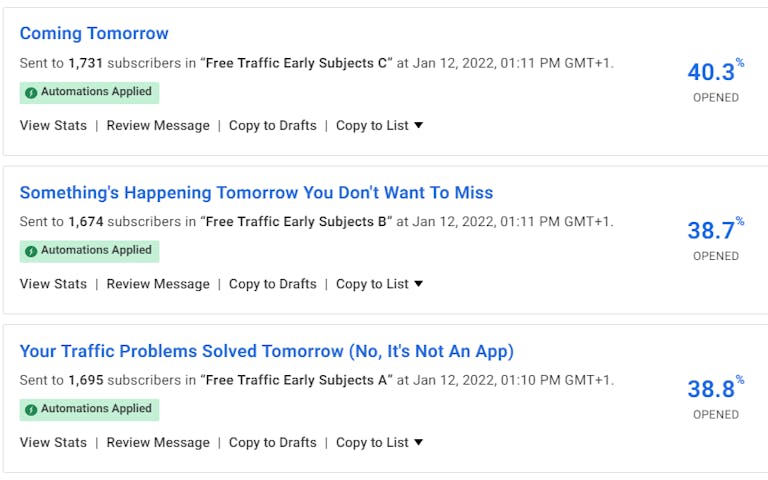Click the Automations Applied badge showing 38.7% opened
Viewport: 768px width, 480px height.
click(x=90, y=251)
